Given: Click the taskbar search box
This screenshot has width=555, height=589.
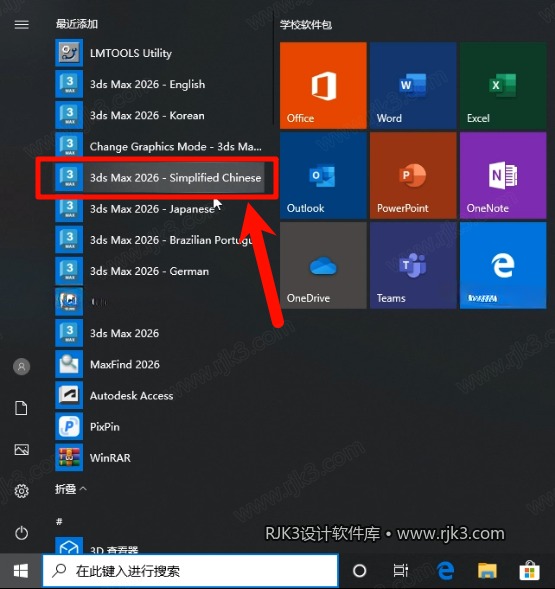Looking at the screenshot, I should 191,571.
